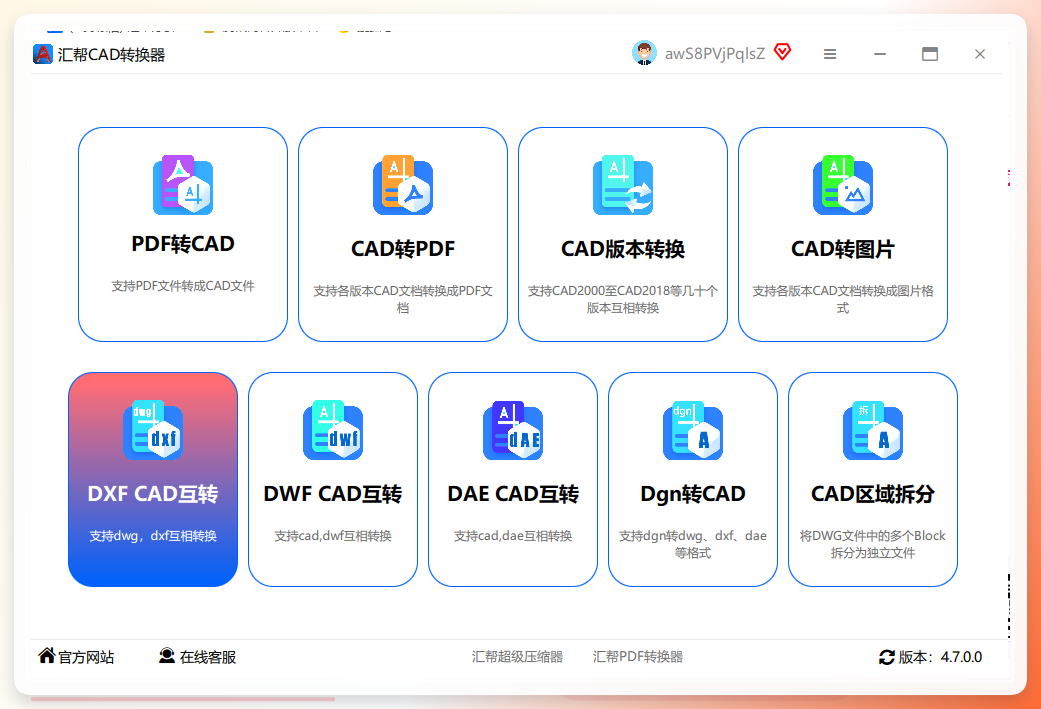Open the 汇帮PDF转换器 link

(x=637, y=657)
